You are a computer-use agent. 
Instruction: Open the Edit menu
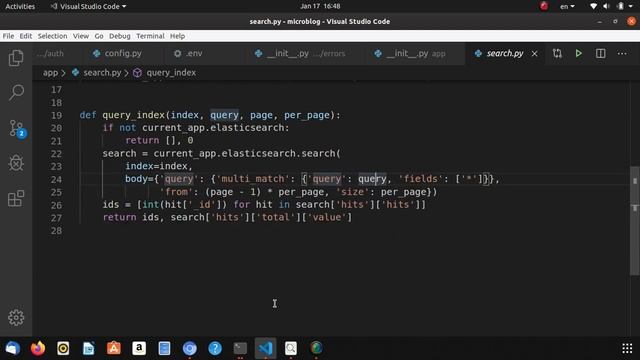coord(26,36)
